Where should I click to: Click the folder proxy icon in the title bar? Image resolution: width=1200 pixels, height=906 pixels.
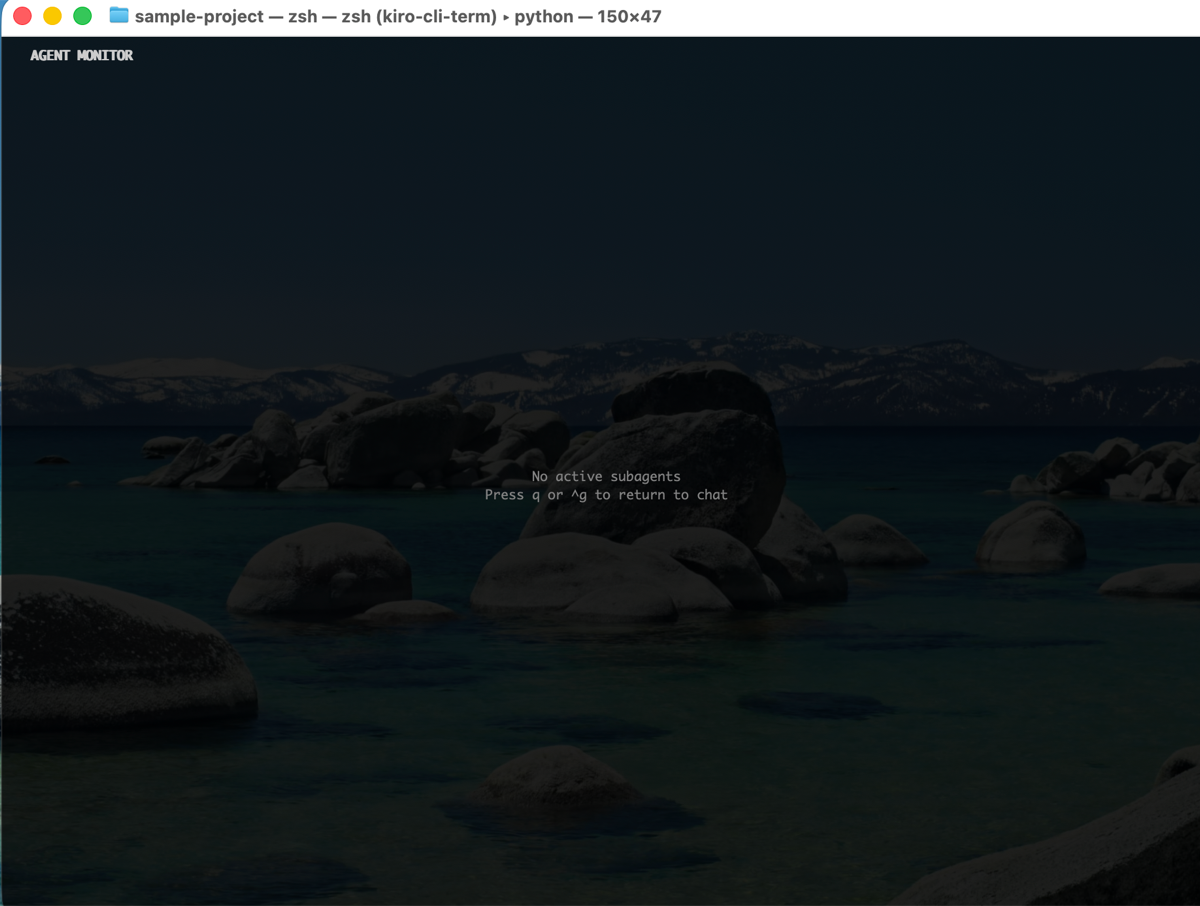coord(117,16)
